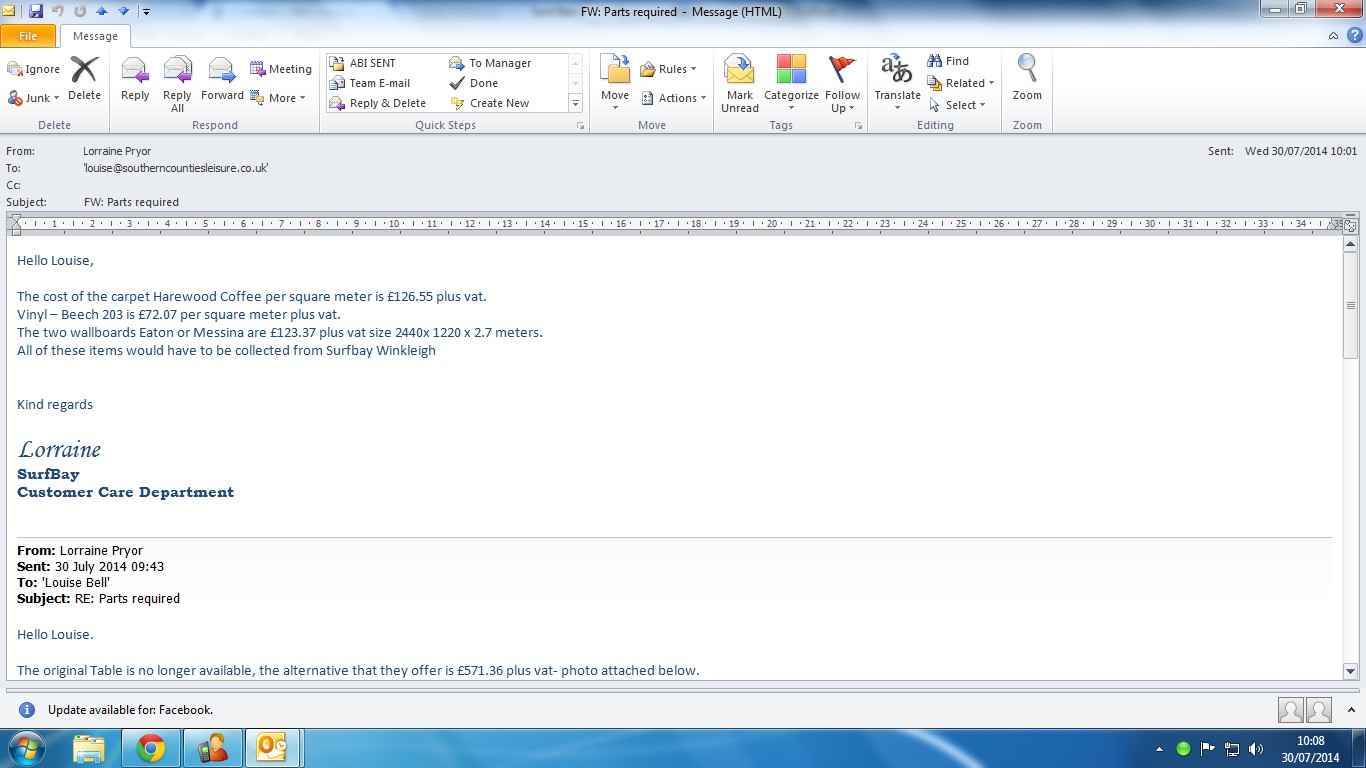Viewport: 1366px width, 768px height.
Task: Open Windows Explorer from the taskbar
Action: [x=89, y=748]
